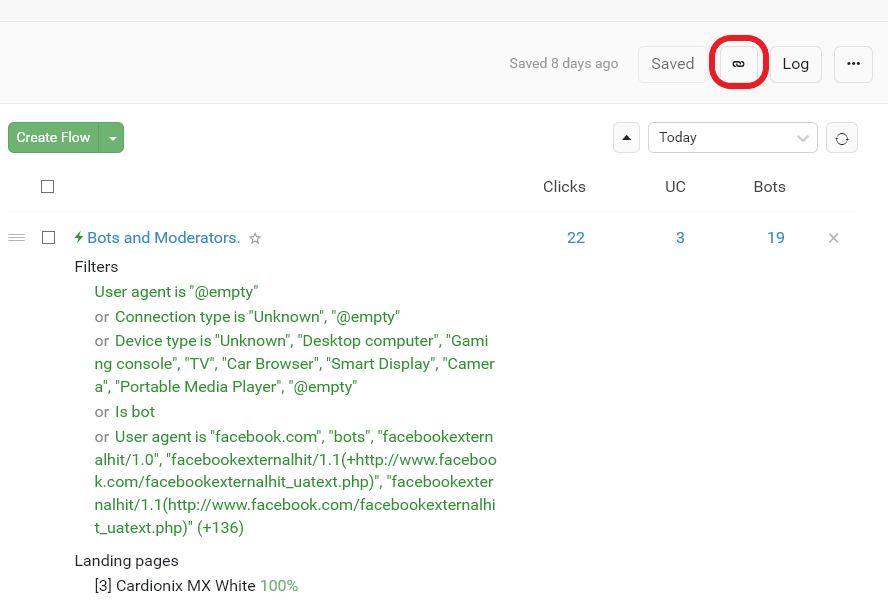
Task: Click the UC value 3
Action: (680, 238)
